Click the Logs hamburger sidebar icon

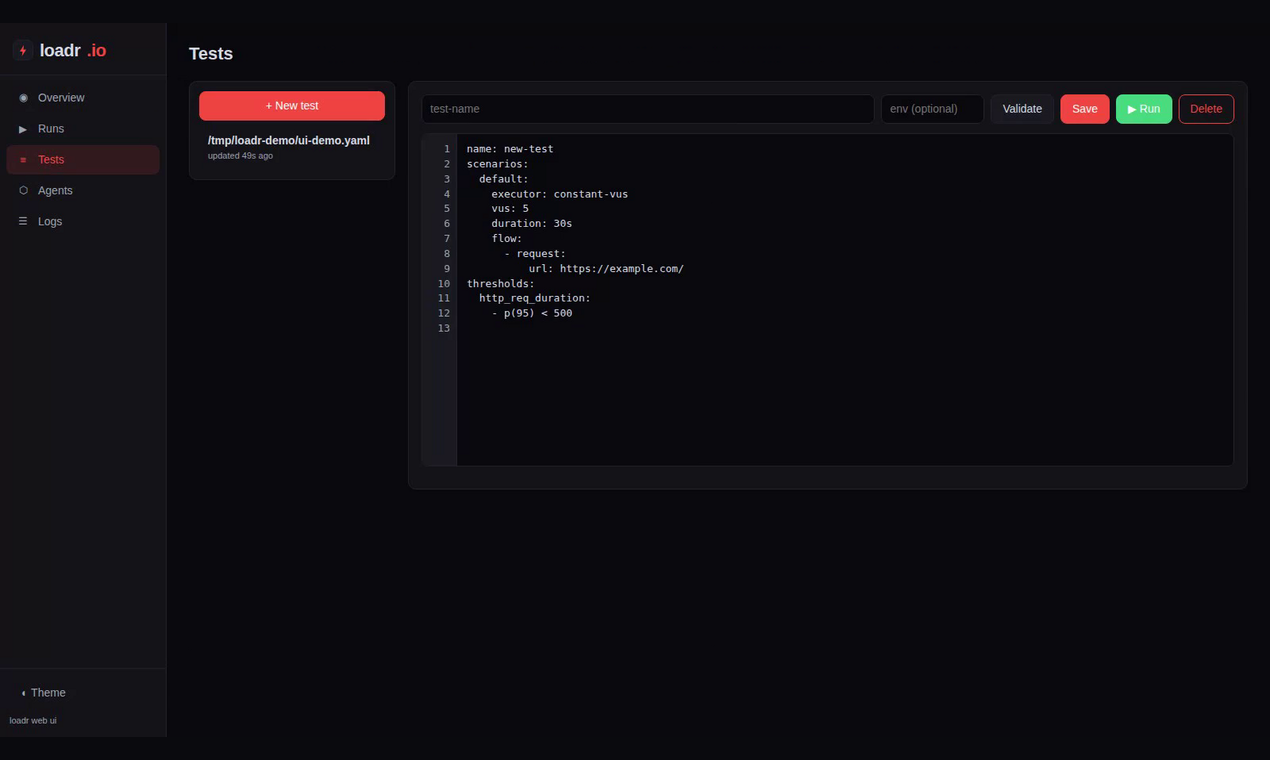pyautogui.click(x=24, y=222)
